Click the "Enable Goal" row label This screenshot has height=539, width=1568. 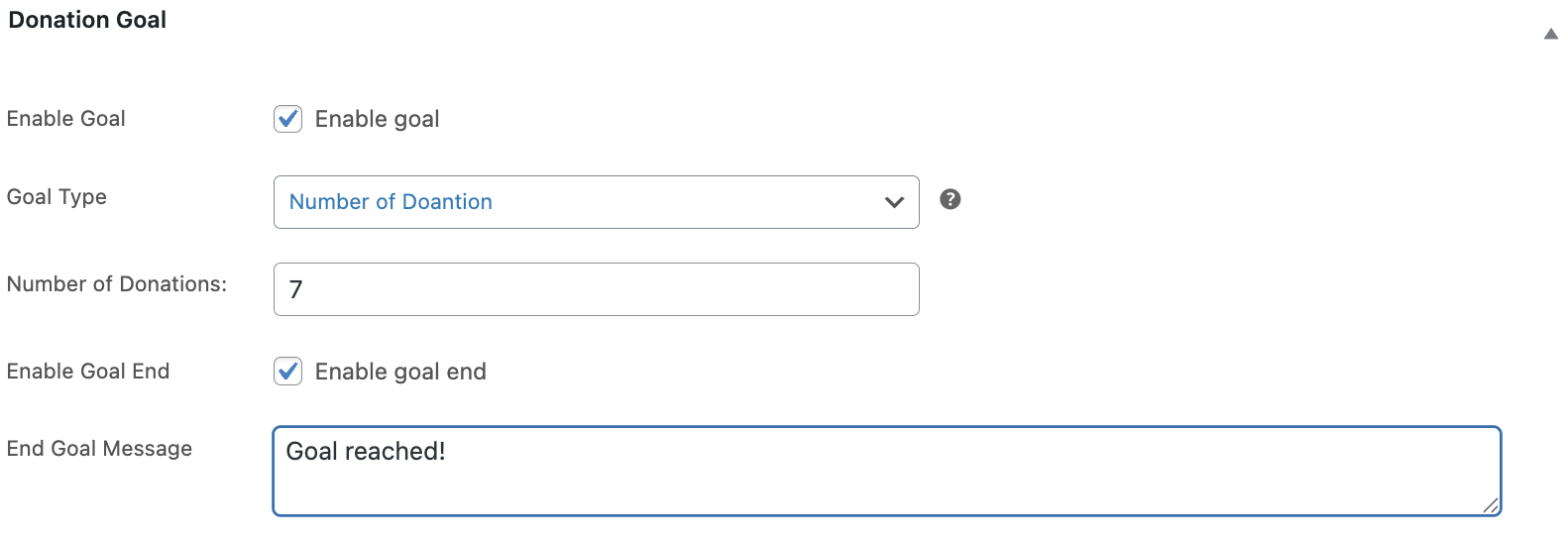click(x=66, y=119)
